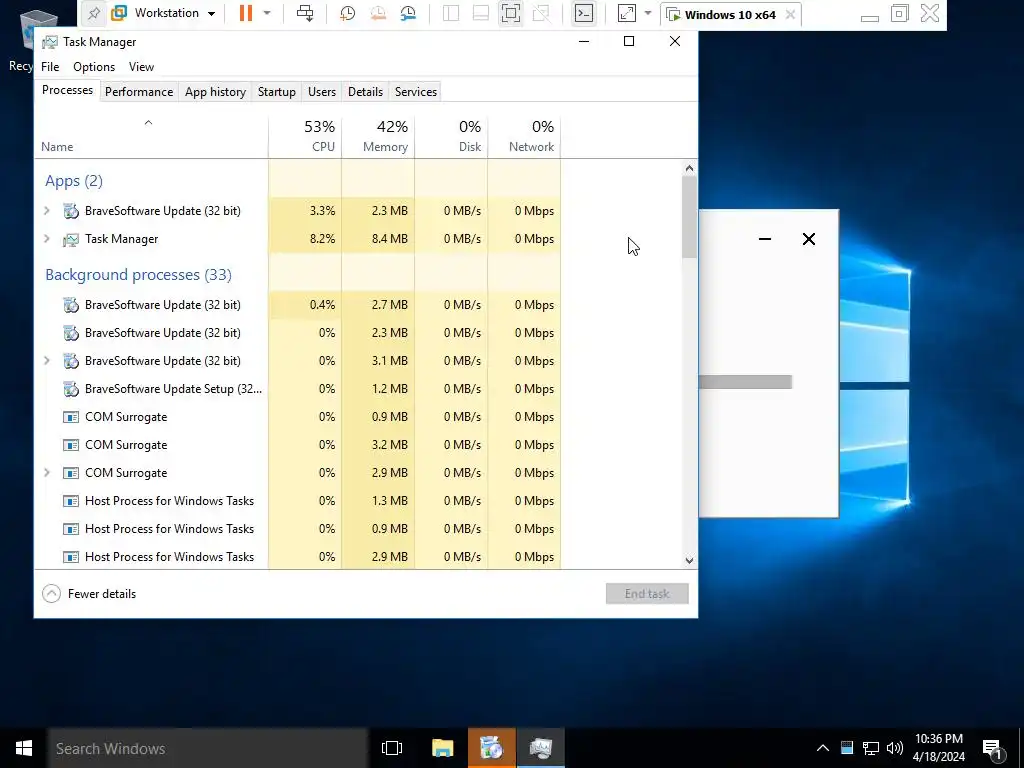
Task: Open the stretch display options arrow
Action: pos(648,13)
